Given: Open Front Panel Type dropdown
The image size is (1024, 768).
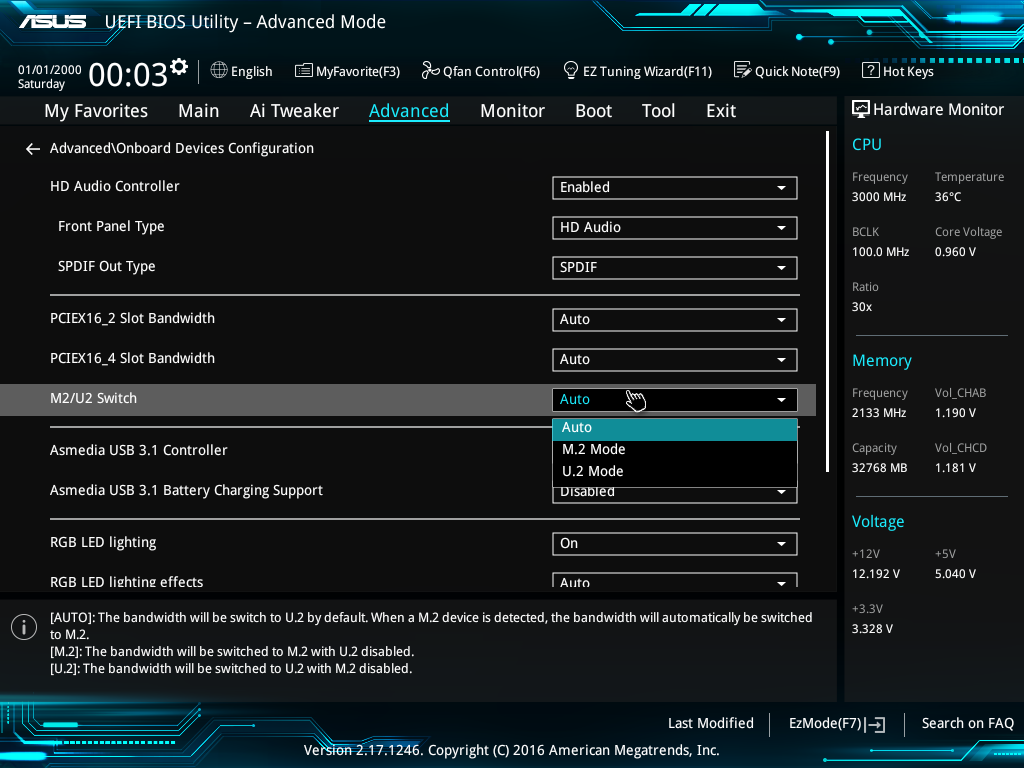Looking at the screenshot, I should click(x=675, y=227).
